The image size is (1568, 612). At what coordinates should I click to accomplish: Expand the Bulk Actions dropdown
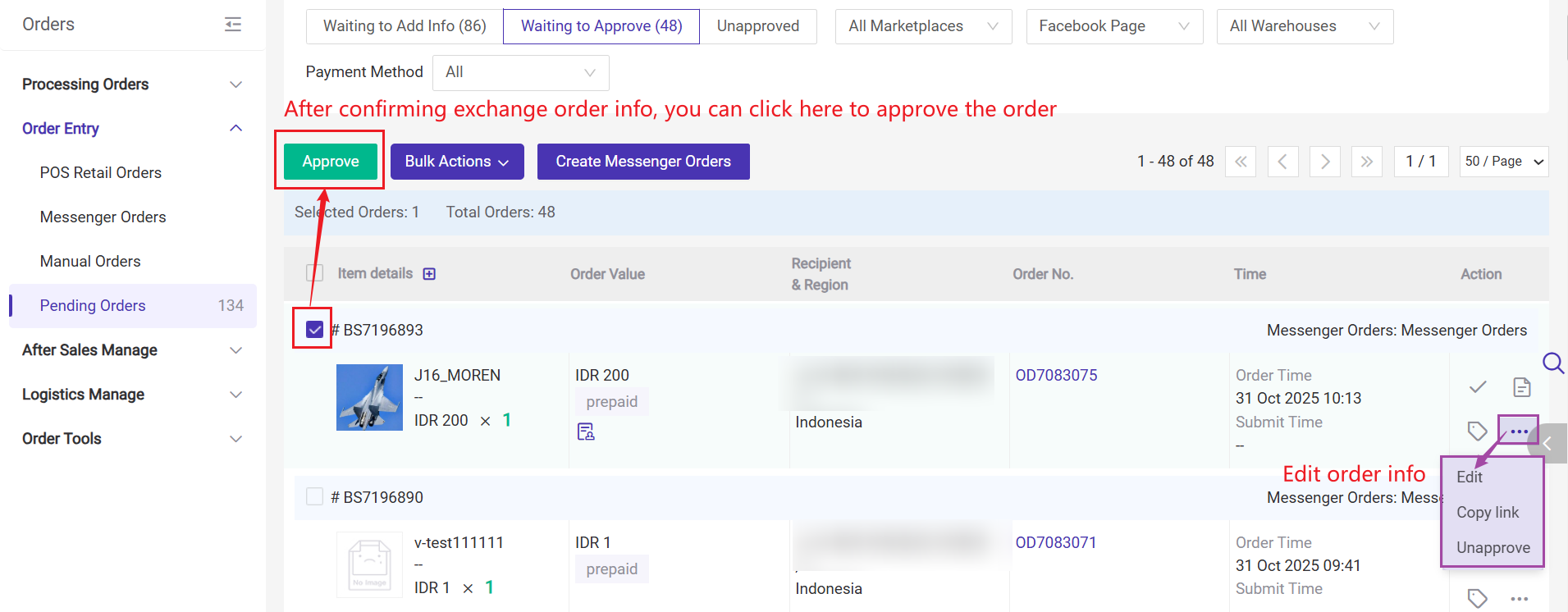[x=457, y=162]
